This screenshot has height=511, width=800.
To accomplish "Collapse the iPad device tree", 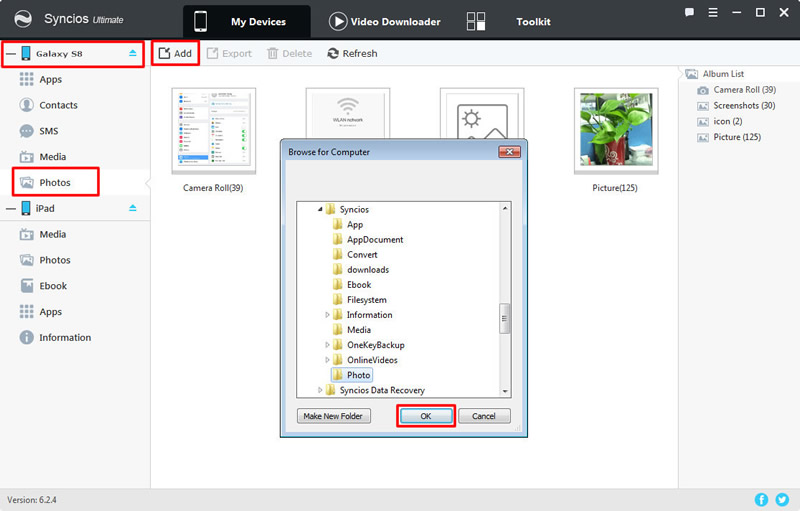I will [11, 208].
